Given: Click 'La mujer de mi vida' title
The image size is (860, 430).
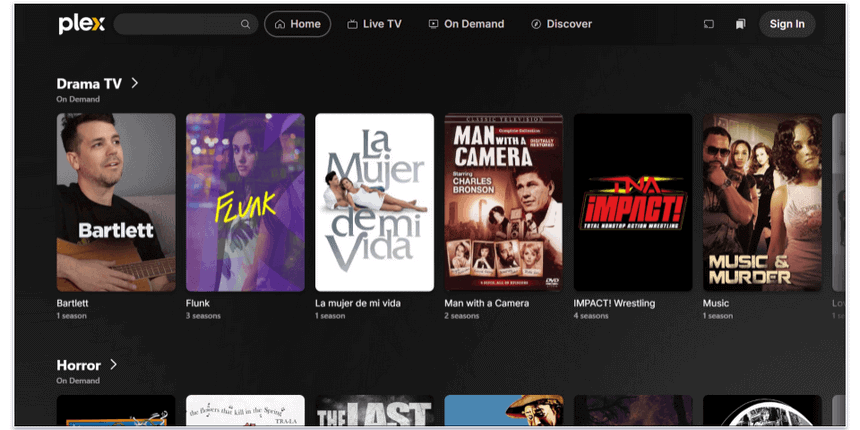Looking at the screenshot, I should coord(358,303).
